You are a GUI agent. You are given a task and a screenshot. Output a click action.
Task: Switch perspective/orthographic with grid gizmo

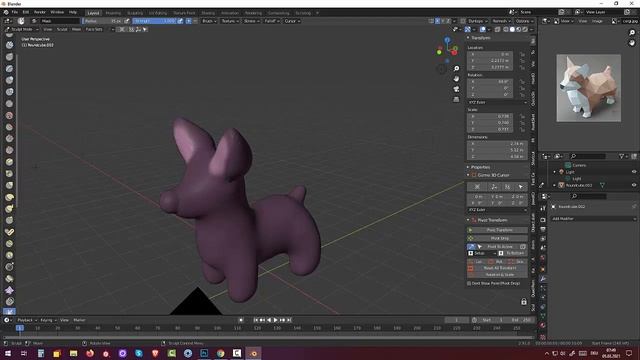(456, 99)
